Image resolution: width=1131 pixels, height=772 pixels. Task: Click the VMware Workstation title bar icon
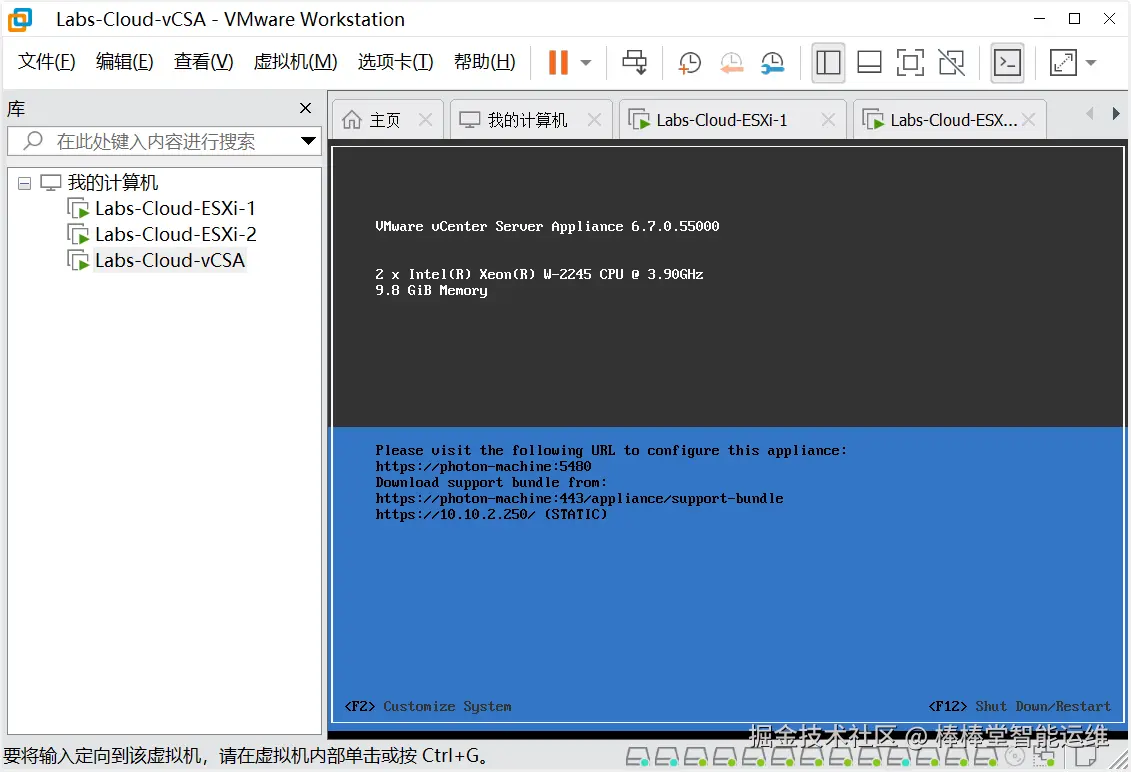20,19
